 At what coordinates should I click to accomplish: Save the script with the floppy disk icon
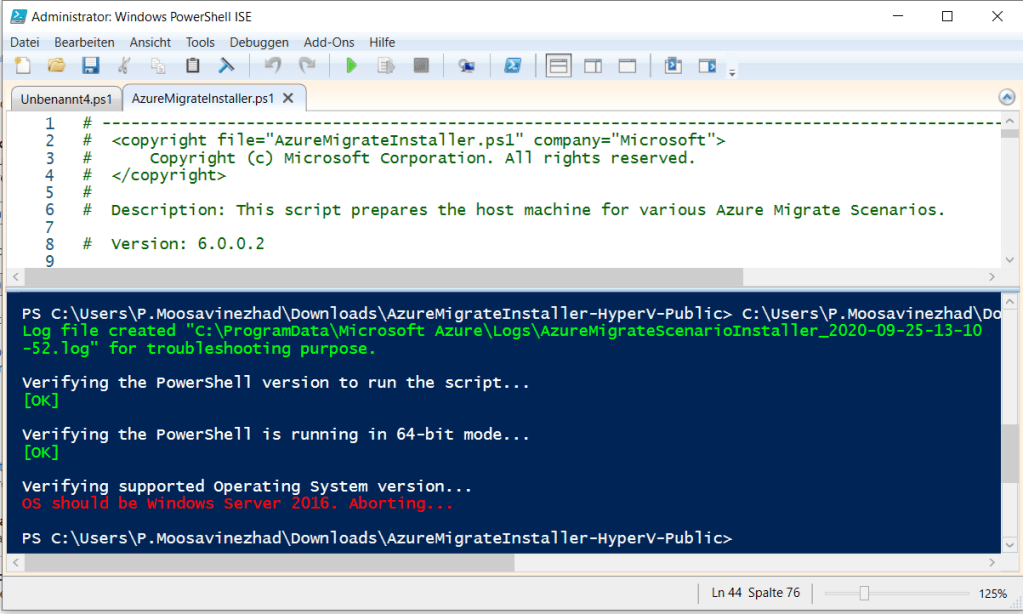point(90,66)
